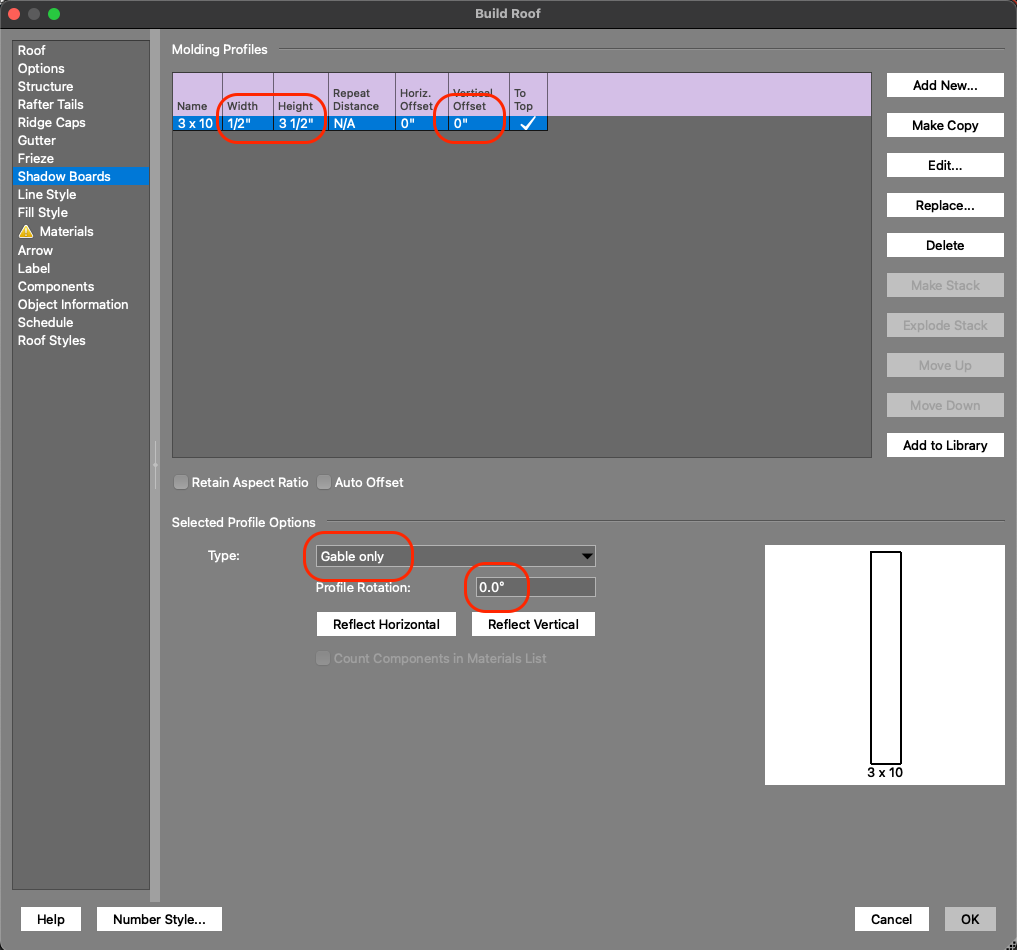Enable the Retain Aspect Ratio checkbox
Viewport: 1017px width, 950px height.
coord(181,482)
